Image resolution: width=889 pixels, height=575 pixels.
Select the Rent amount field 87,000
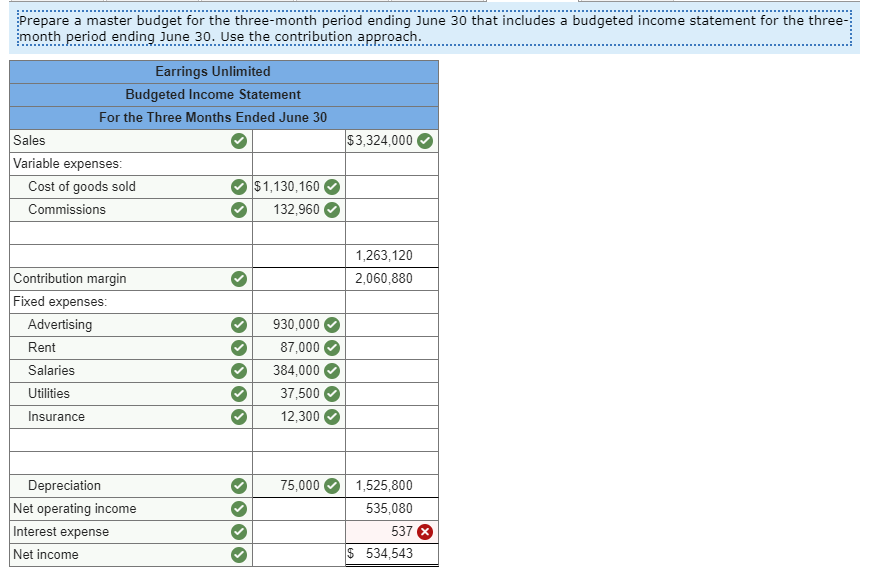tap(299, 348)
